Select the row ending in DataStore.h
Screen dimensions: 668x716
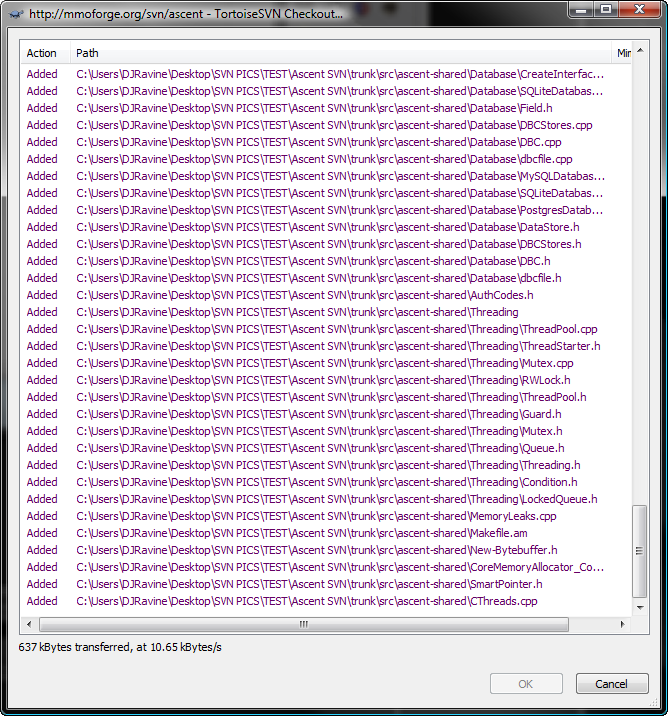coord(326,227)
